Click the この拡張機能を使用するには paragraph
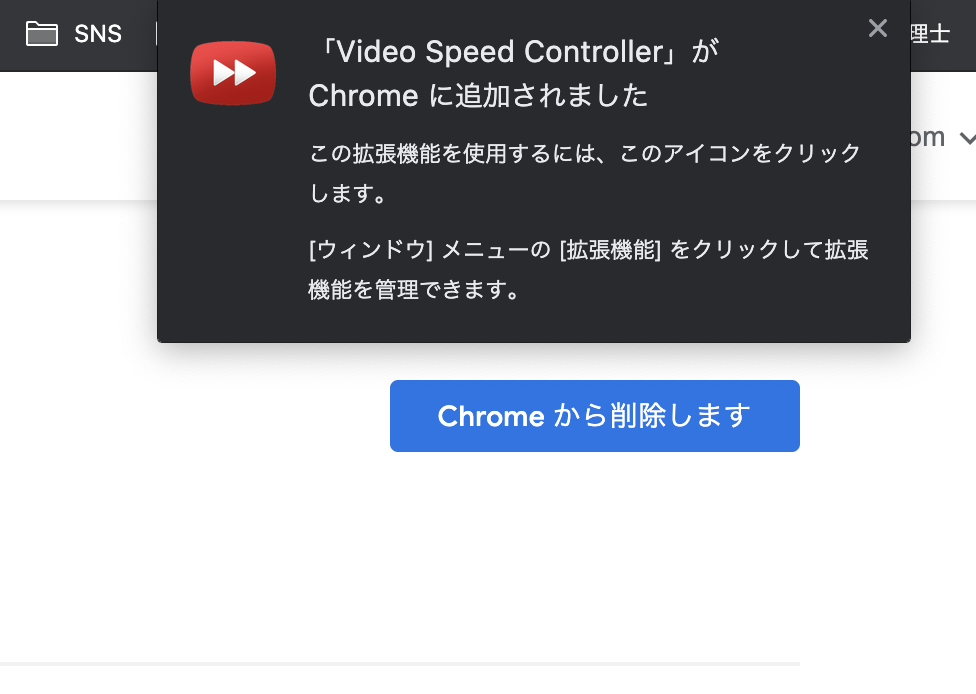 [x=585, y=173]
